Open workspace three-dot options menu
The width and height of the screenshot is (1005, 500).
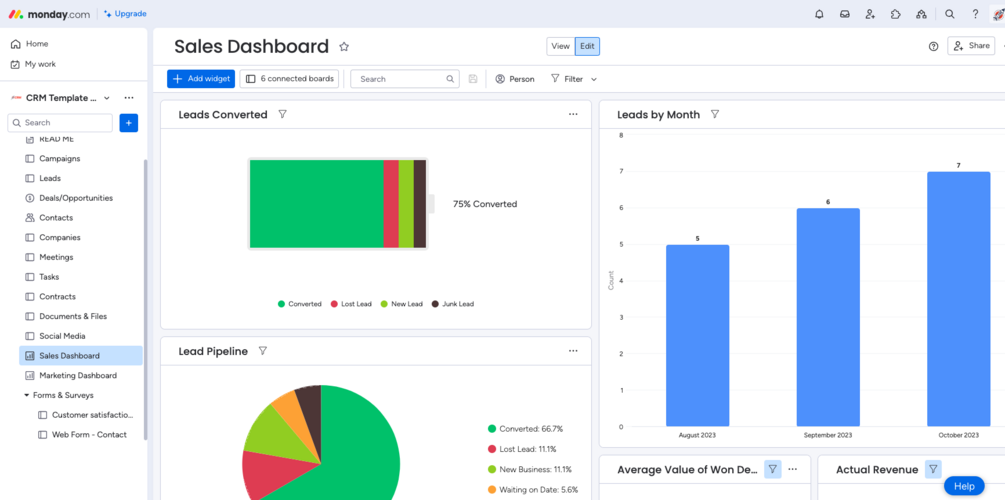(x=129, y=98)
